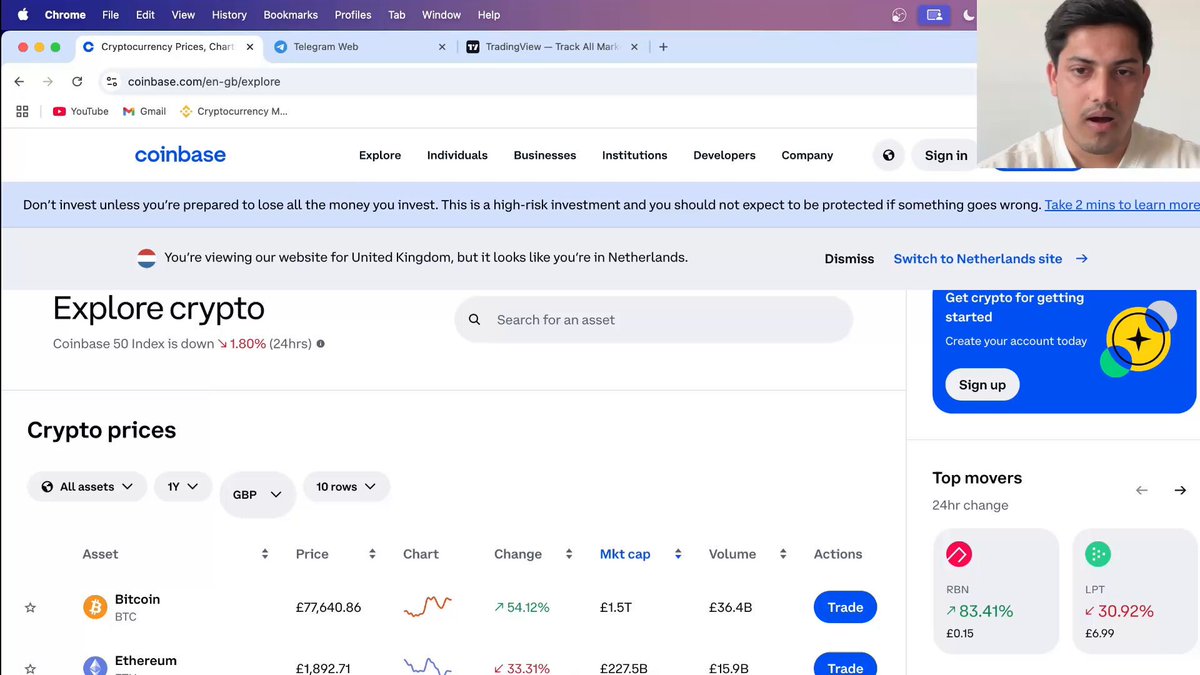The image size is (1200, 675).
Task: Open the globe language selector
Action: [x=888, y=155]
